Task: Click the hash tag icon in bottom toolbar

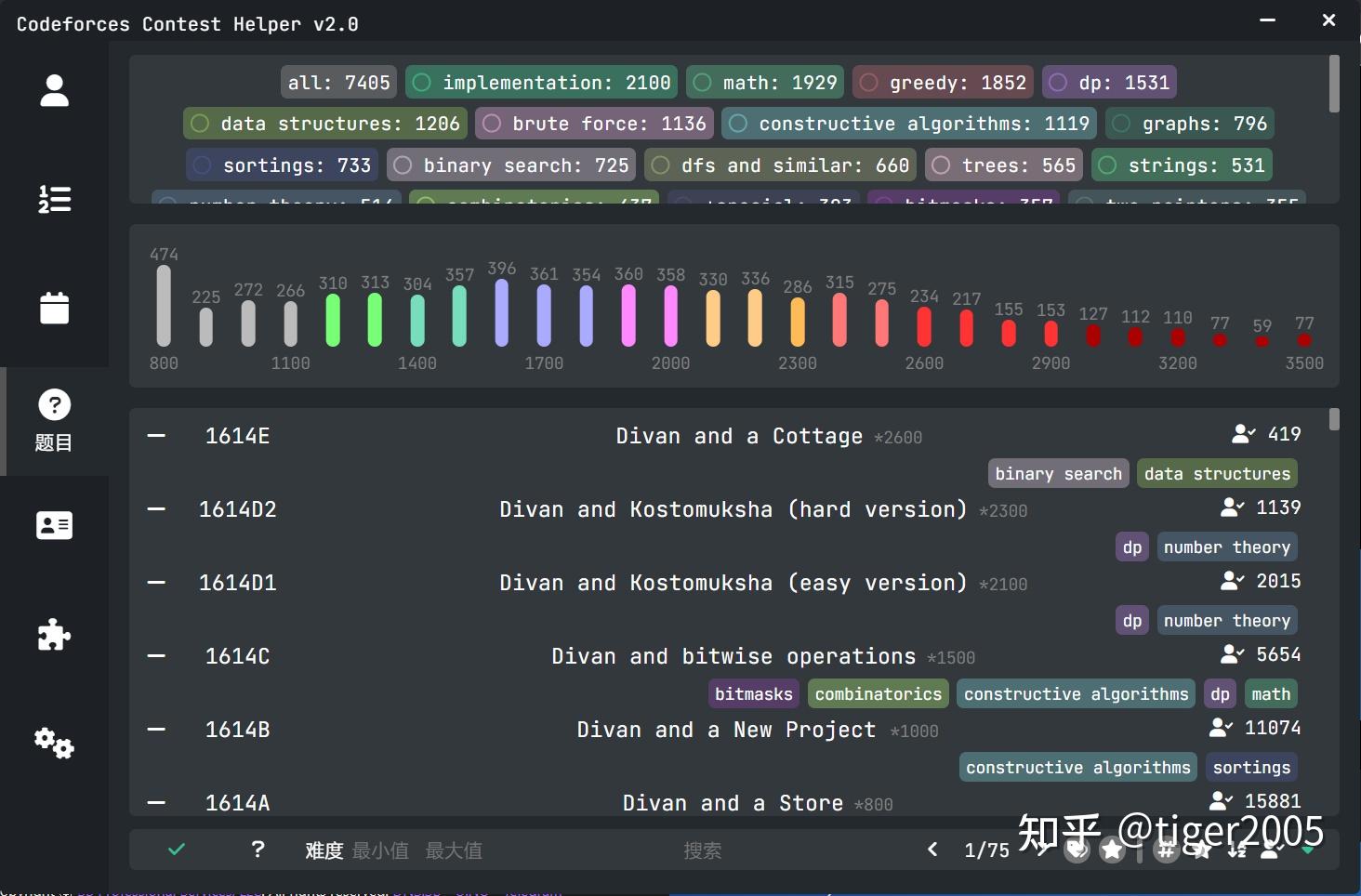Action: pyautogui.click(x=1166, y=849)
